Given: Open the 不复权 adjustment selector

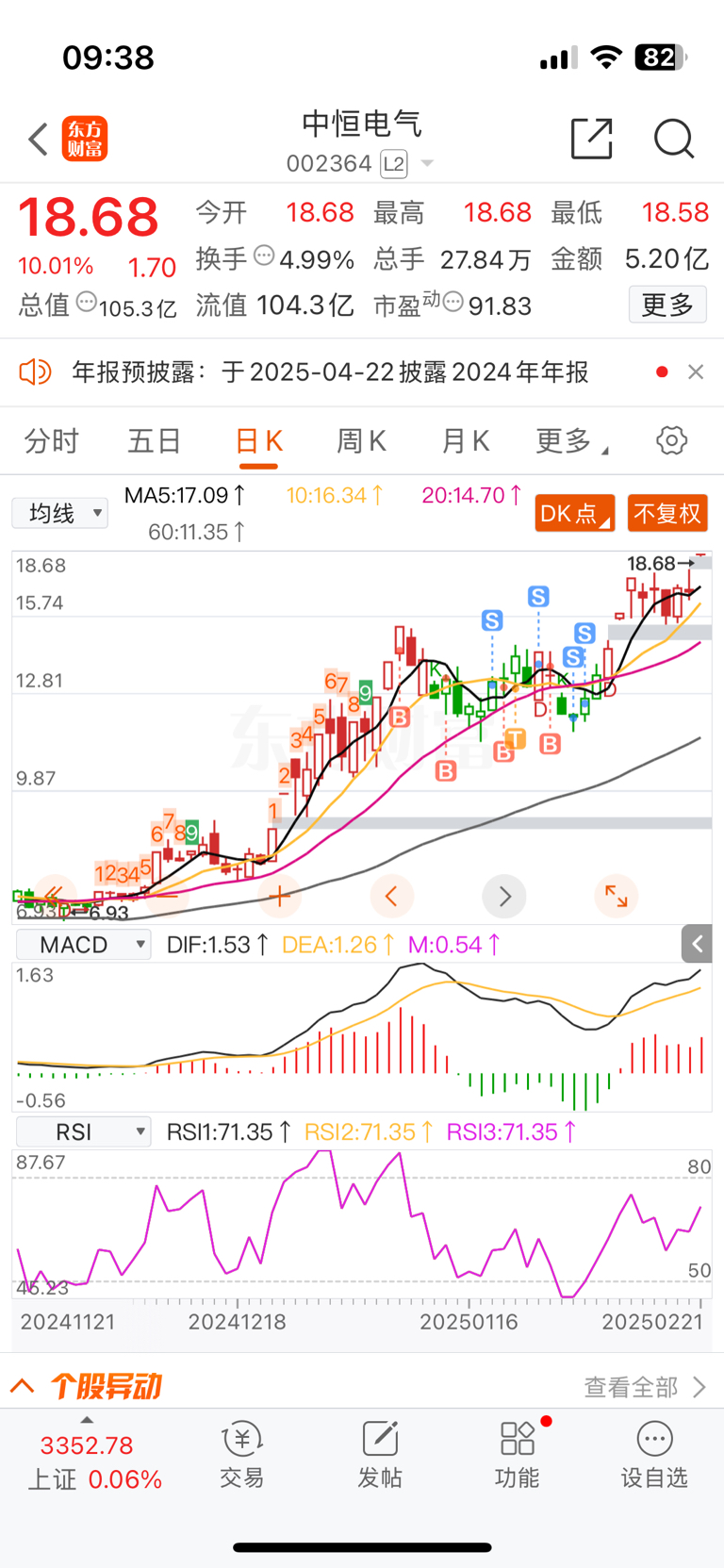Looking at the screenshot, I should click(667, 514).
